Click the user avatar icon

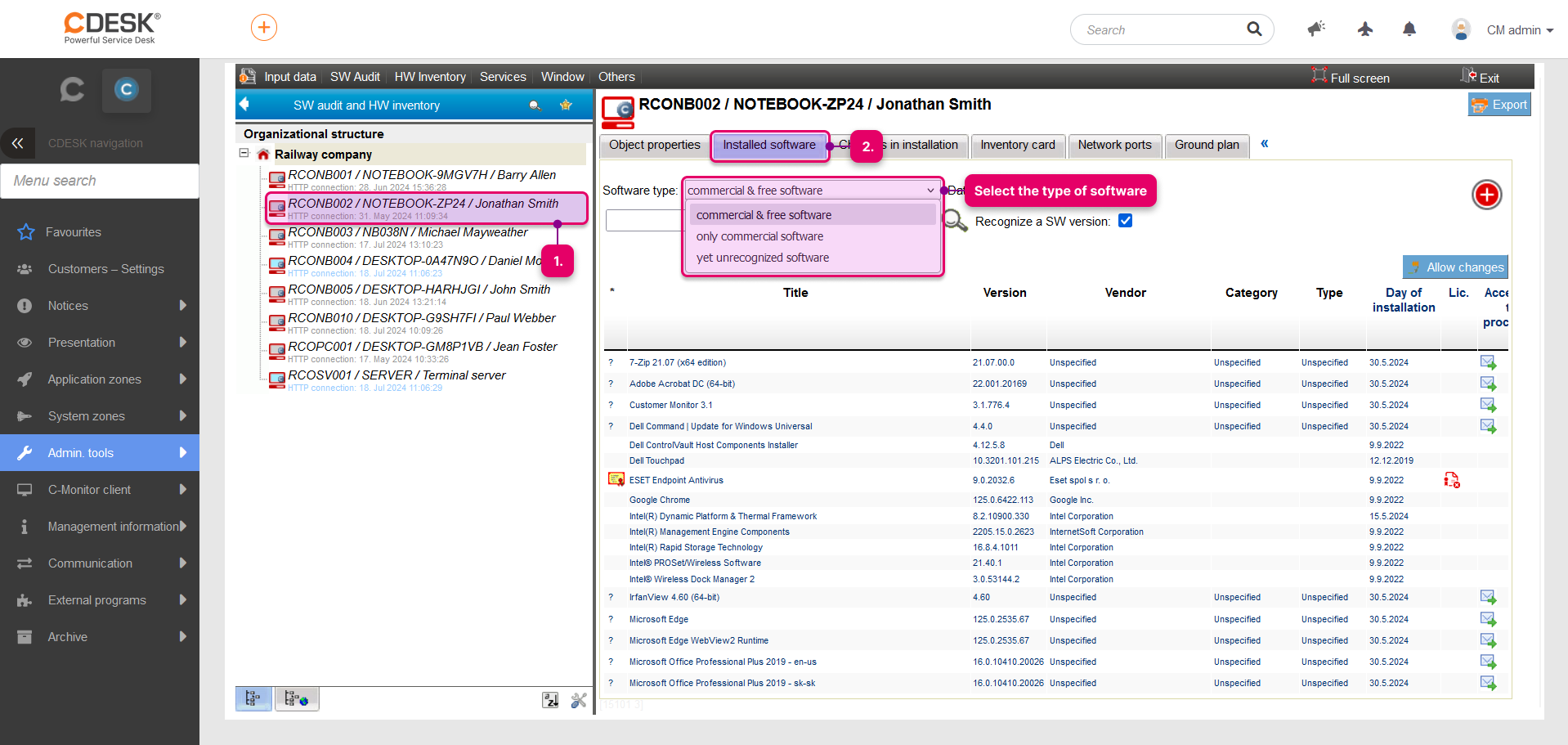pos(1461,29)
